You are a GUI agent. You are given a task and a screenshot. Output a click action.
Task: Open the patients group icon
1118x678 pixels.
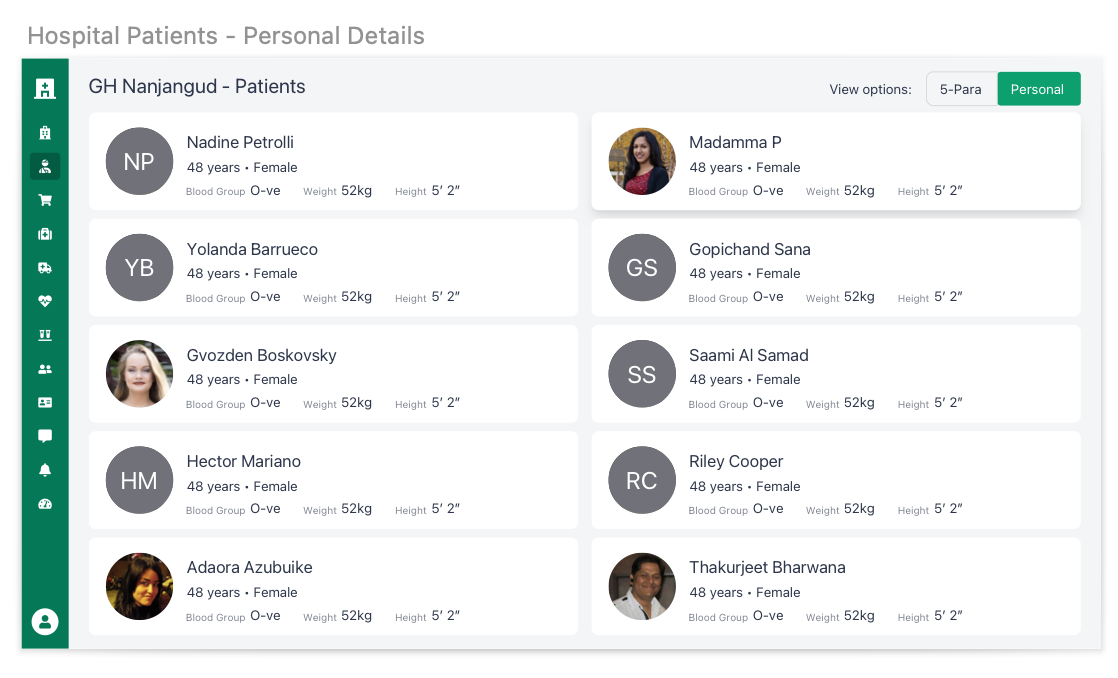[x=45, y=368]
